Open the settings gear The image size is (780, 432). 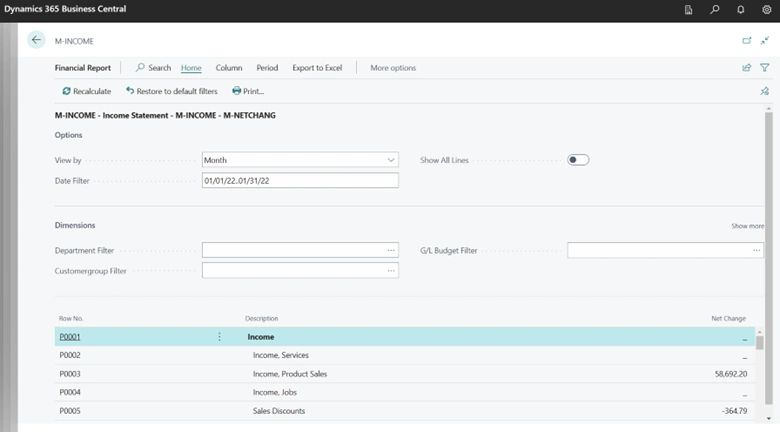(767, 9)
